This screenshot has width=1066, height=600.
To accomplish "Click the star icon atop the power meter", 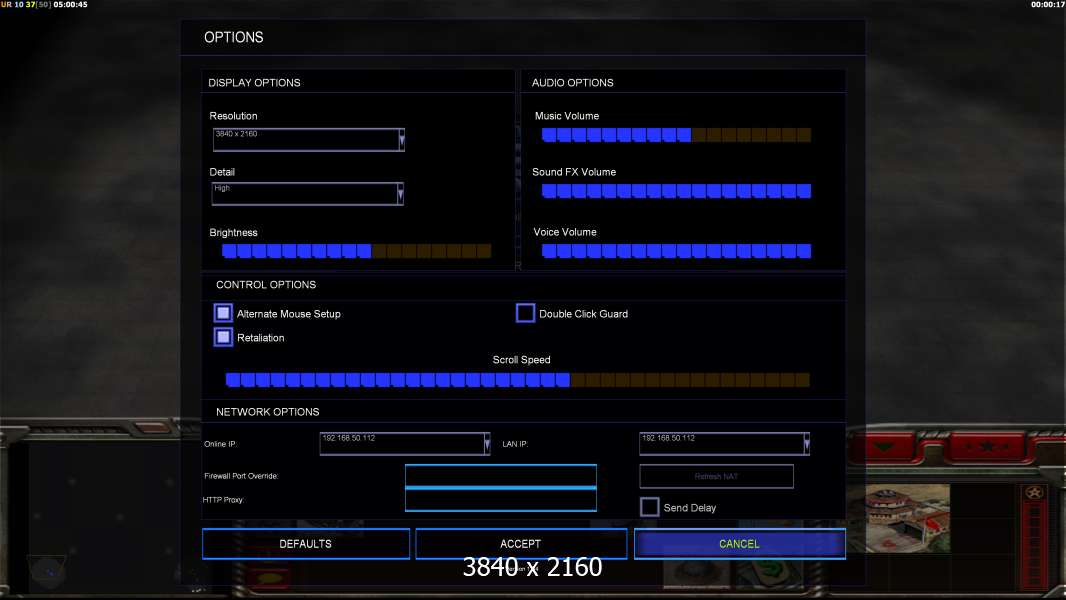I will tap(1034, 493).
